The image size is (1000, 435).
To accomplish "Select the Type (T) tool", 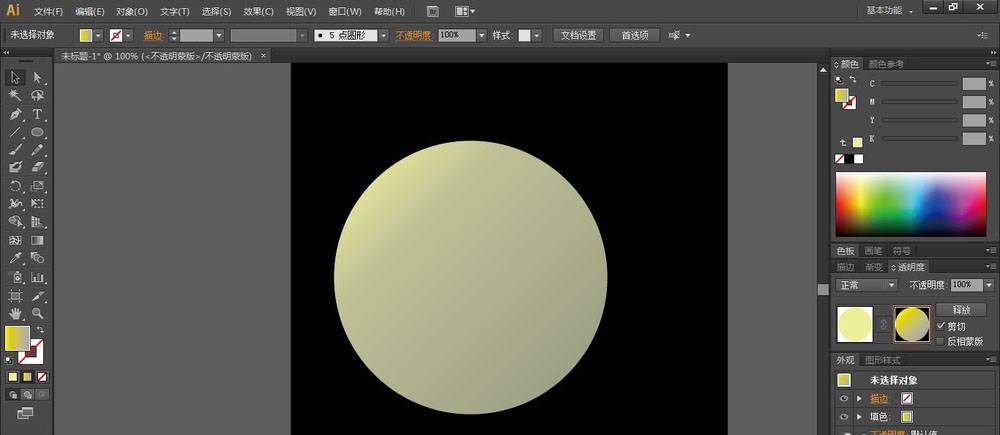I will 38,114.
